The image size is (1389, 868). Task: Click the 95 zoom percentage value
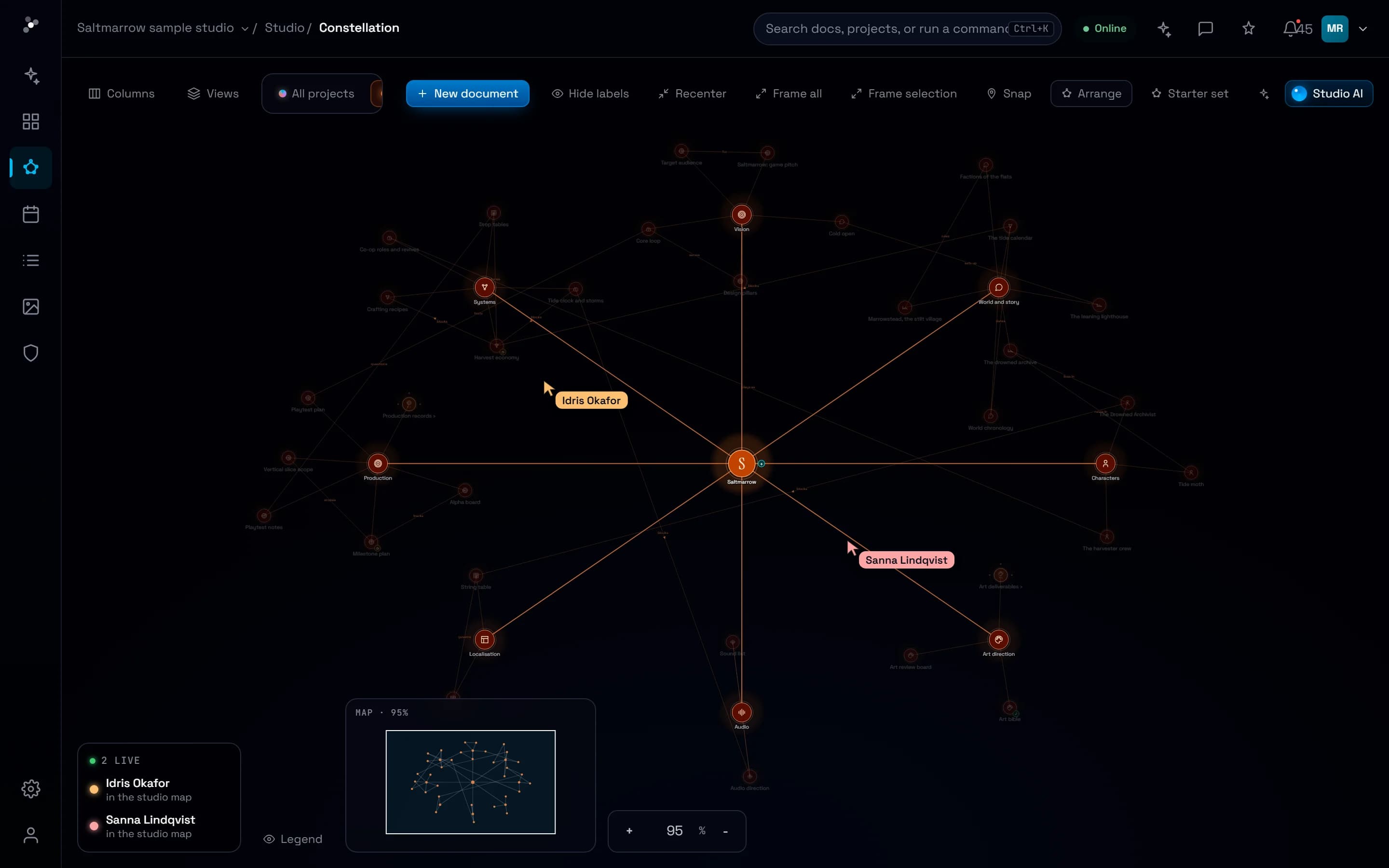pos(674,831)
